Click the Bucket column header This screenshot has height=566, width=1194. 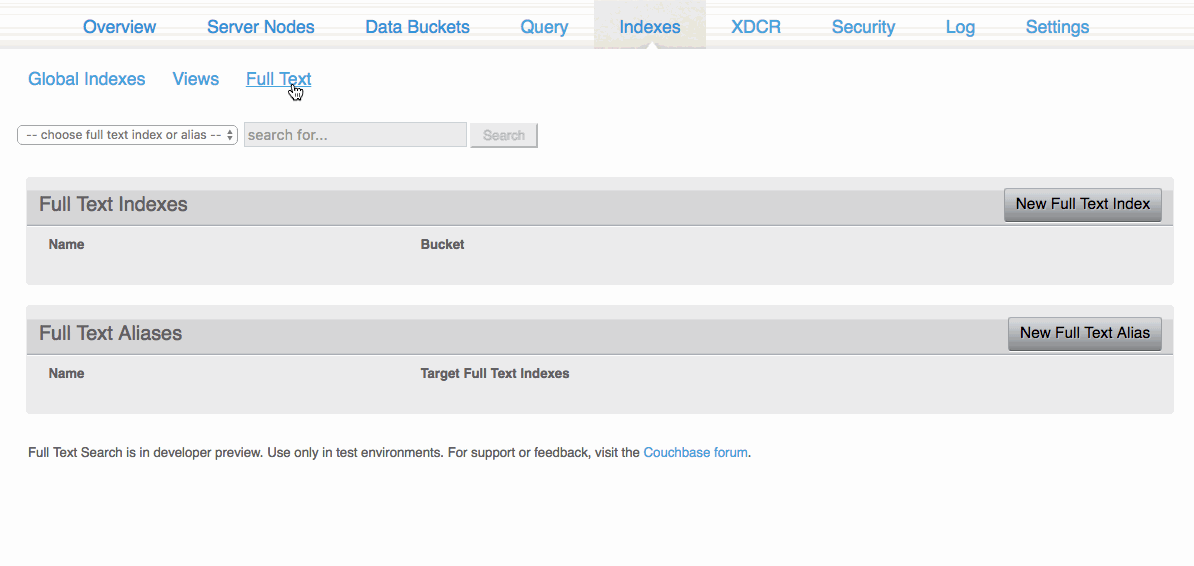(x=442, y=244)
